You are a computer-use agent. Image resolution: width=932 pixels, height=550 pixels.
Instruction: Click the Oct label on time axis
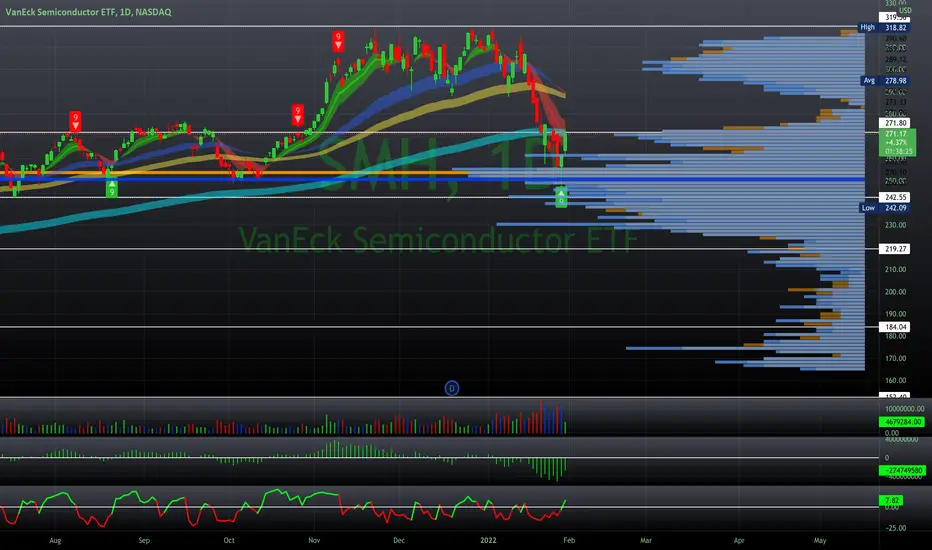click(x=229, y=540)
